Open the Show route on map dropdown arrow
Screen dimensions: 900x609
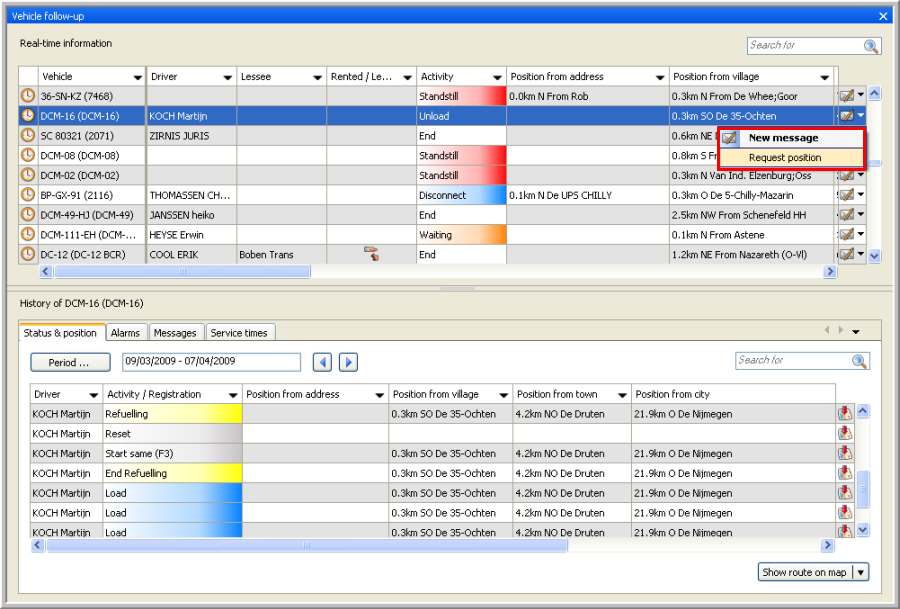(860, 572)
